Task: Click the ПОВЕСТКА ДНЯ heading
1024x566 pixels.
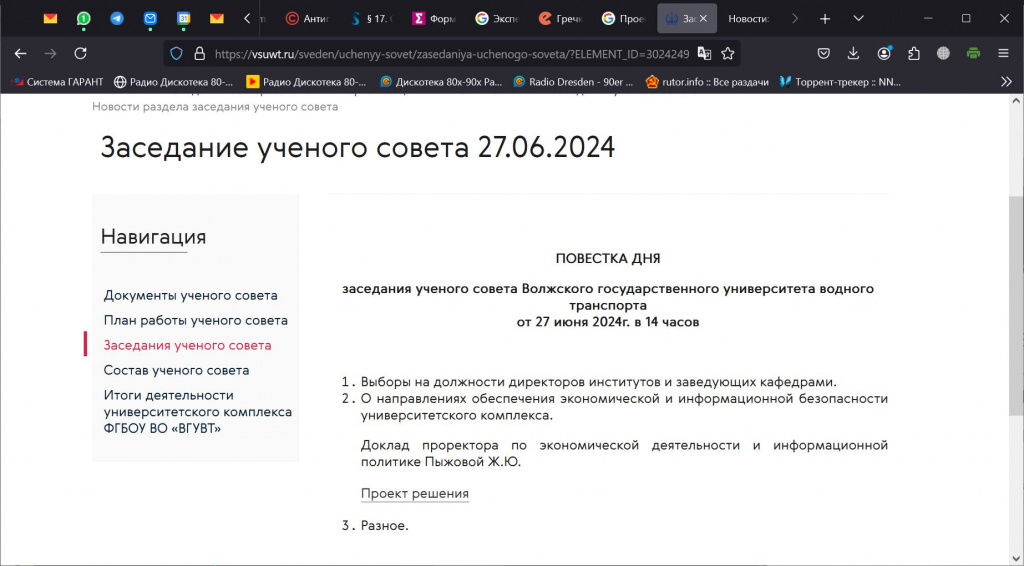Action: (608, 259)
